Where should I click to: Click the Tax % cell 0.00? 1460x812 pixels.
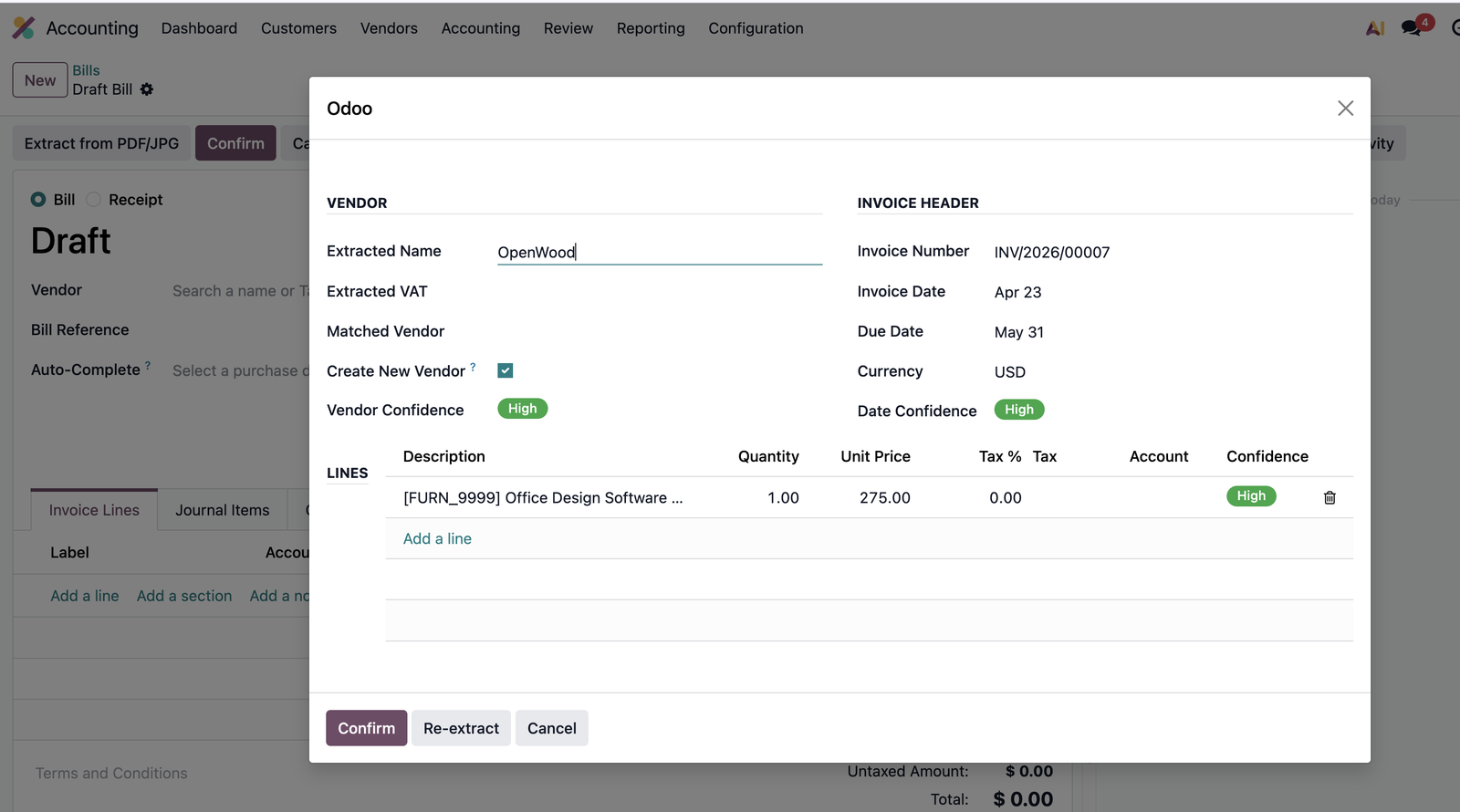coord(1006,498)
